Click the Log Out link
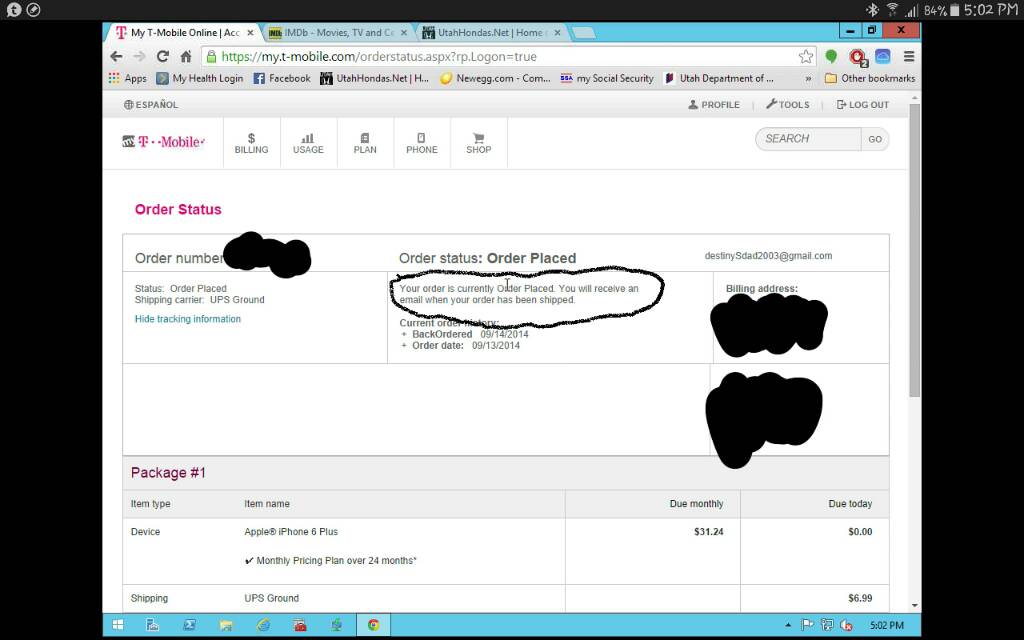 863,104
